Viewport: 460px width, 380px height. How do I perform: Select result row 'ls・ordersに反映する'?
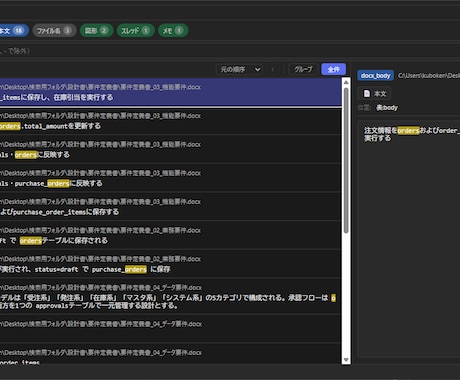point(171,150)
